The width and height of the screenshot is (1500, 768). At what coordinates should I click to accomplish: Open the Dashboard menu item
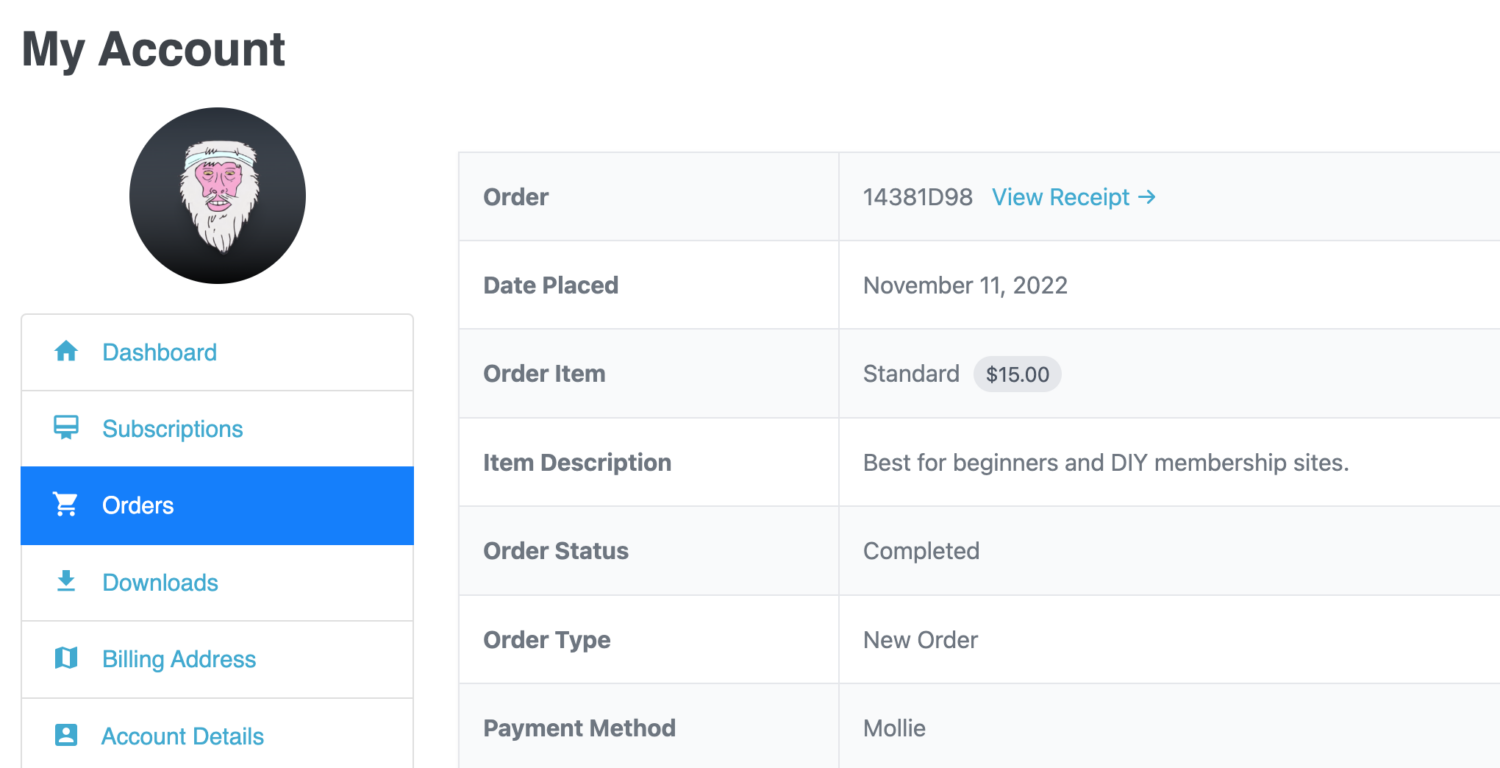click(x=217, y=352)
